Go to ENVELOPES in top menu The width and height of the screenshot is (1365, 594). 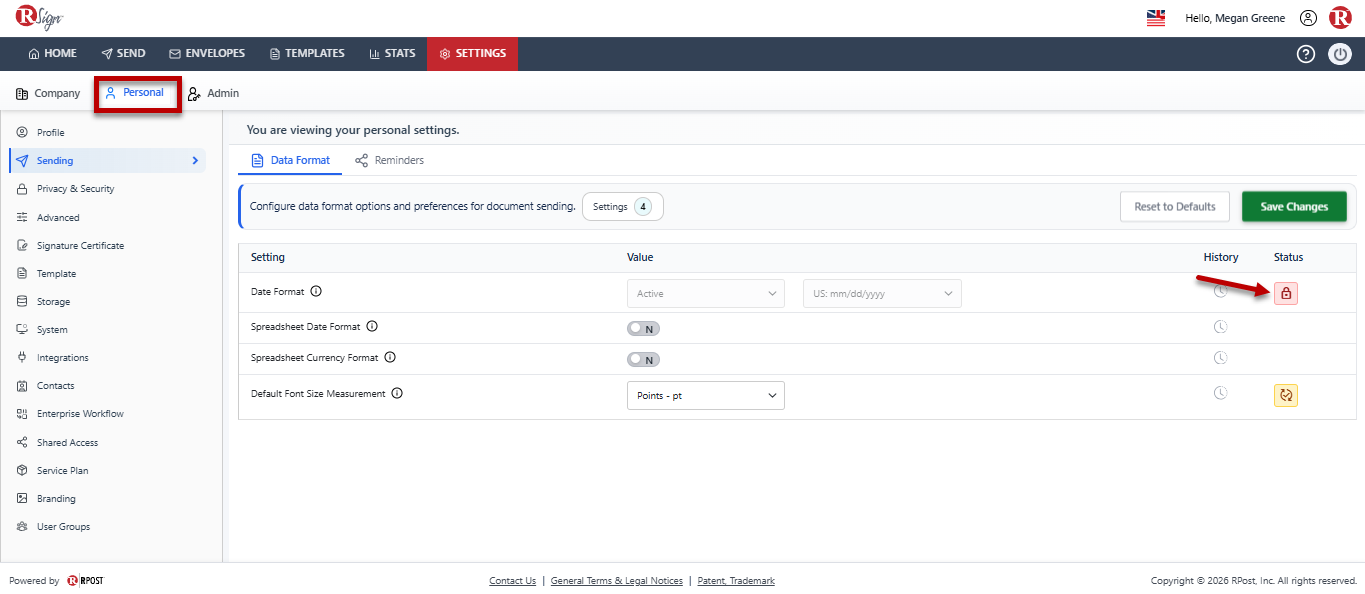point(207,54)
